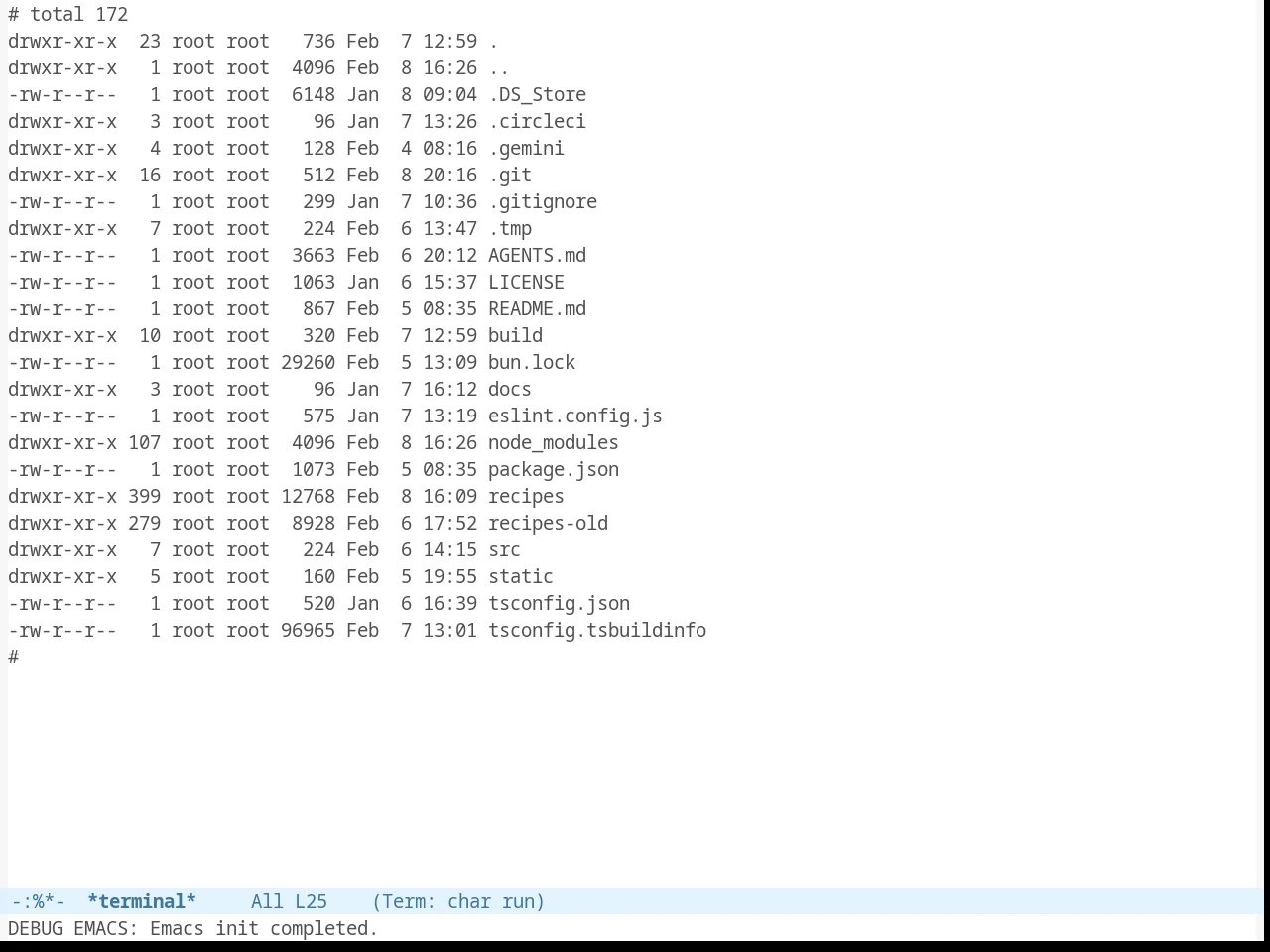1270x952 pixels.
Task: Click the README.md file name
Action: [x=537, y=308]
